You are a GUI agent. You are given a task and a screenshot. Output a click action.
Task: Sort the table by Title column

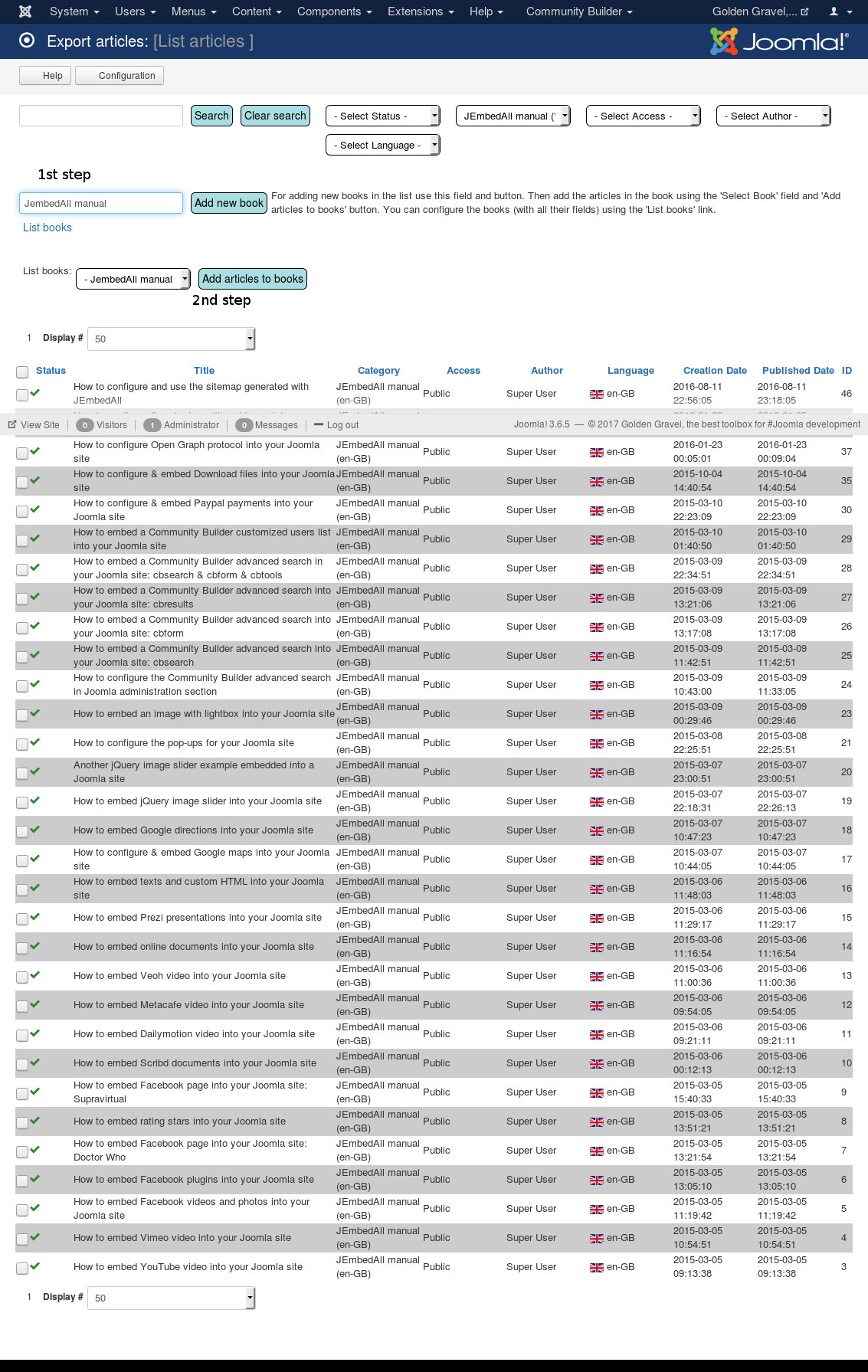pyautogui.click(x=204, y=371)
